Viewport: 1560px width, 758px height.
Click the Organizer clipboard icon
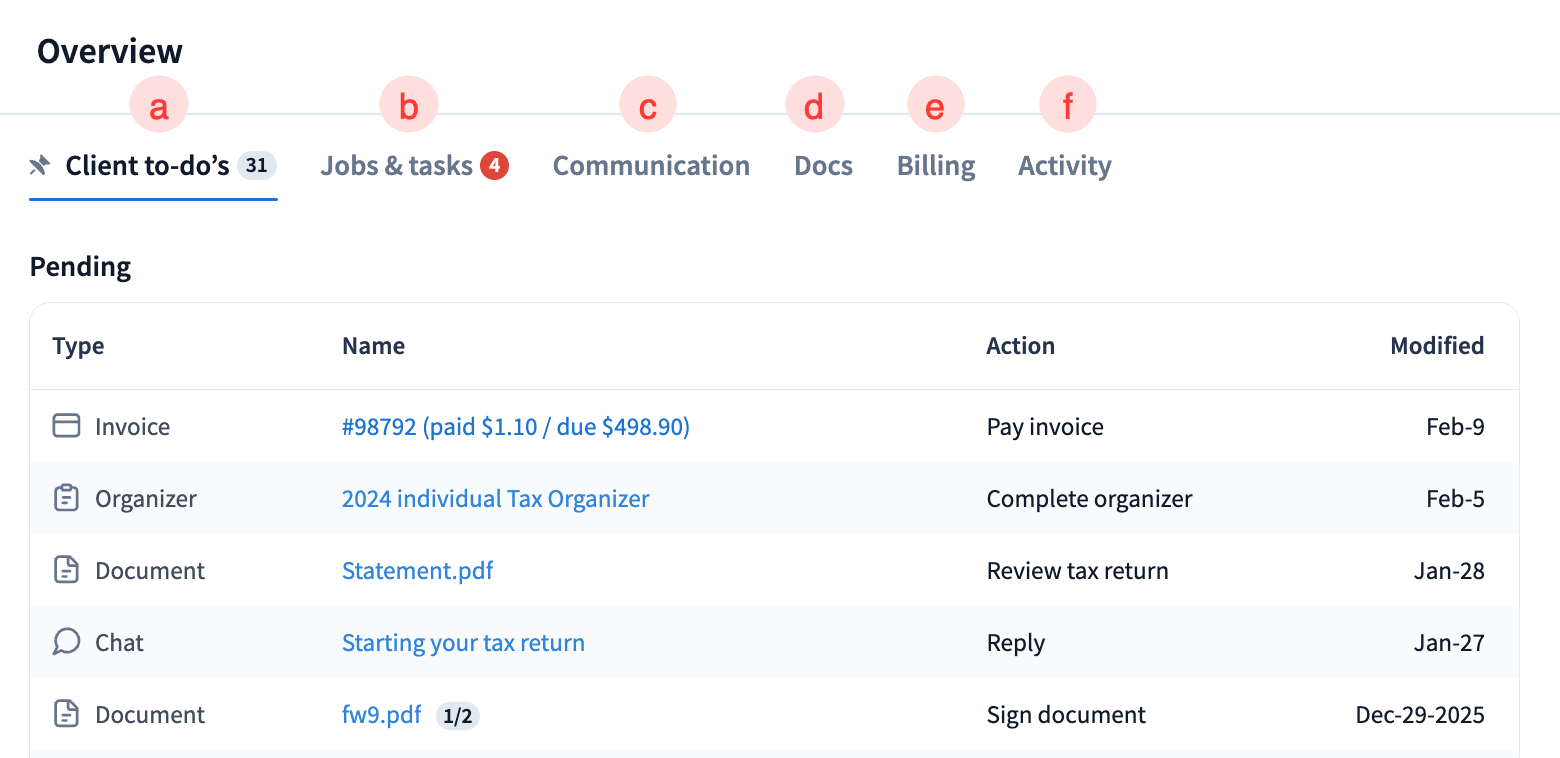pos(66,499)
